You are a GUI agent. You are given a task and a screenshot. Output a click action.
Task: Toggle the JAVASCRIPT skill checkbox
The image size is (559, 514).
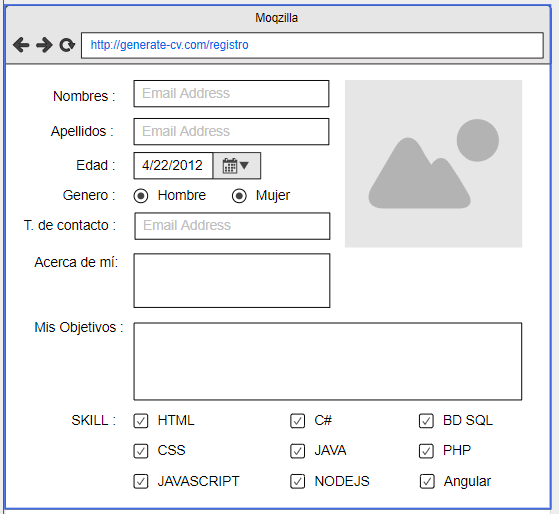pyautogui.click(x=141, y=481)
